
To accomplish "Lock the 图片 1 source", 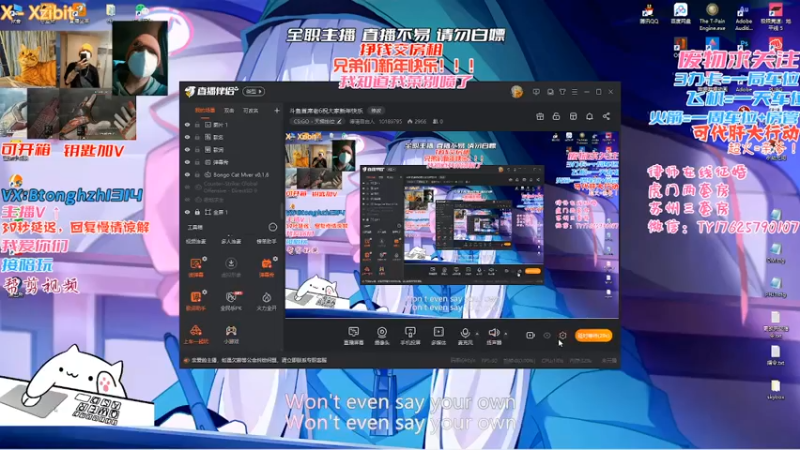I will [x=197, y=124].
